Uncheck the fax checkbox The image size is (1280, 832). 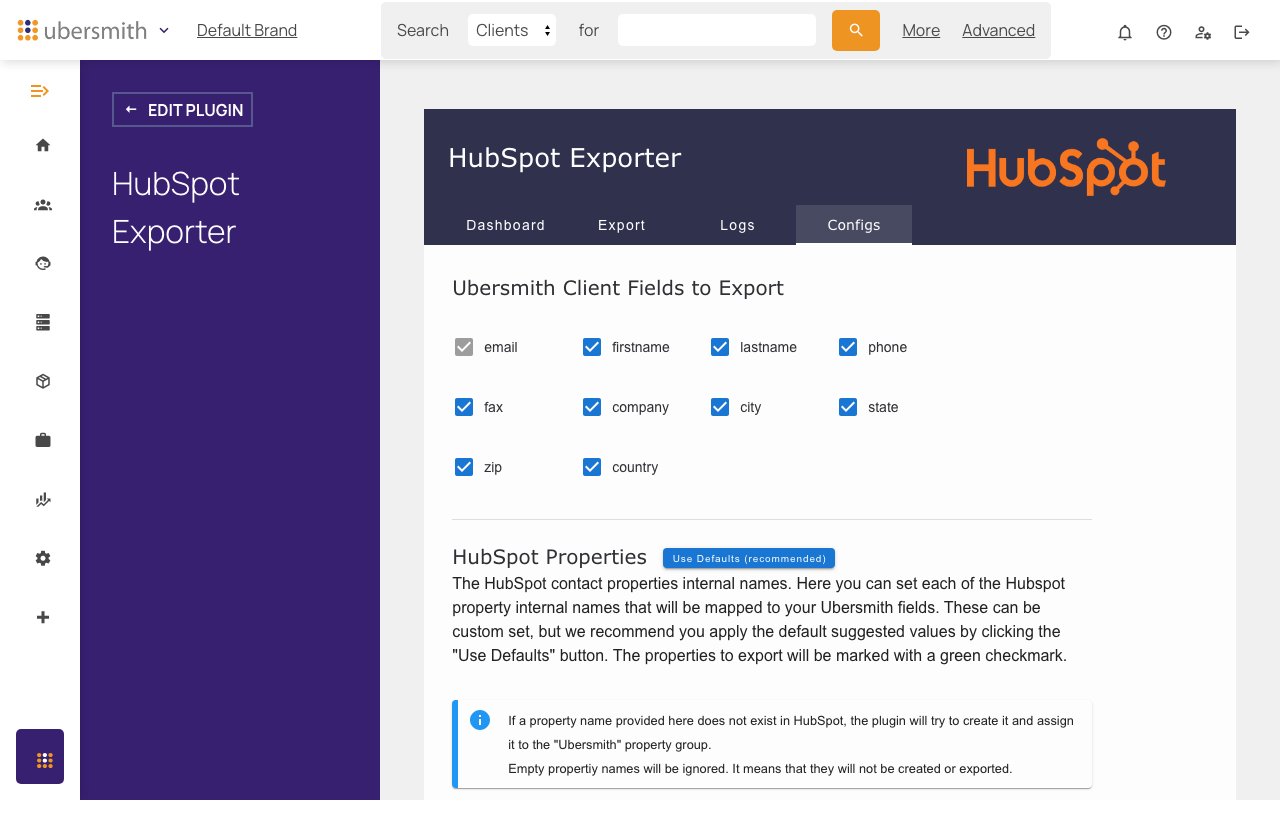coord(464,407)
